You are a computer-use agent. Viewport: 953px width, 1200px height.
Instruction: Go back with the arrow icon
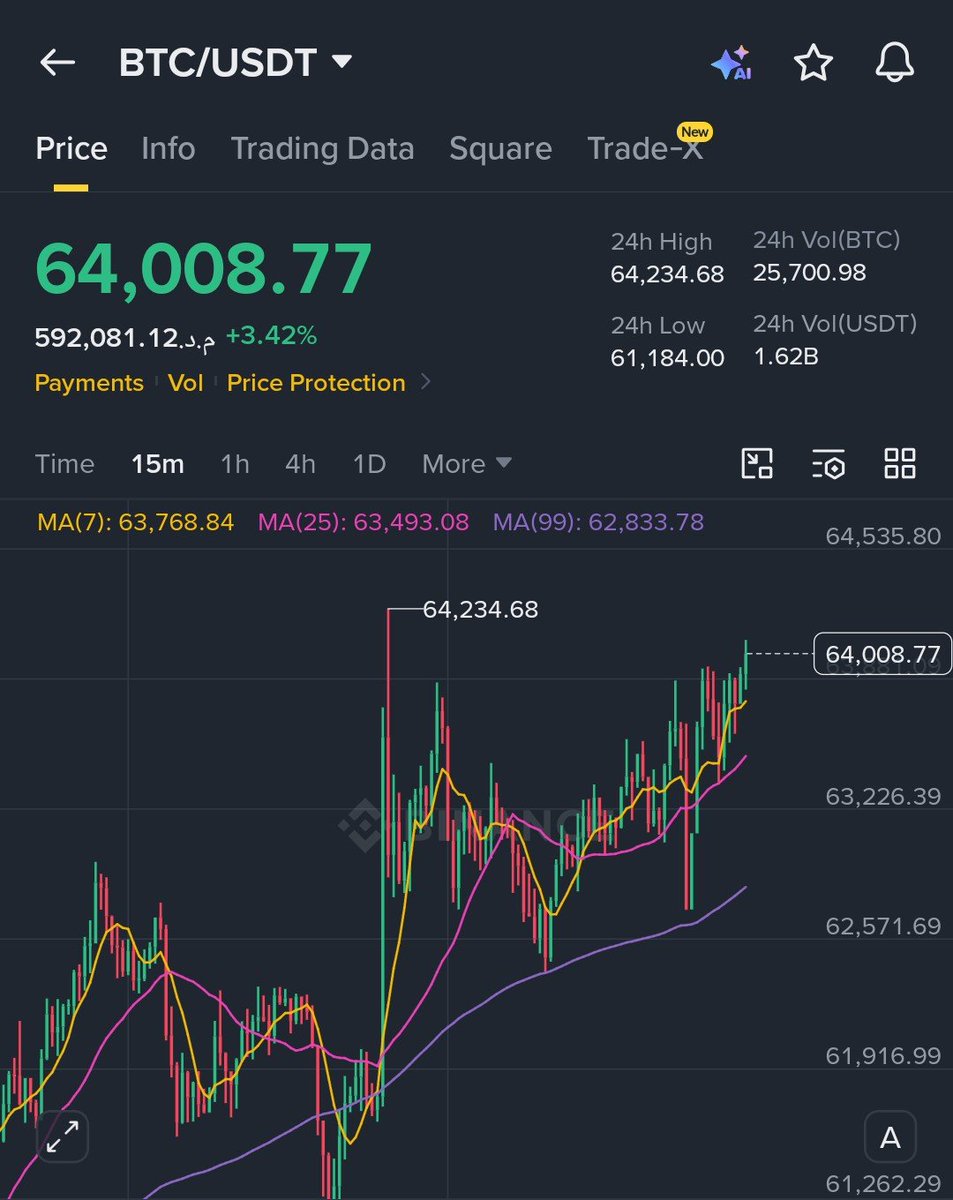(x=58, y=63)
